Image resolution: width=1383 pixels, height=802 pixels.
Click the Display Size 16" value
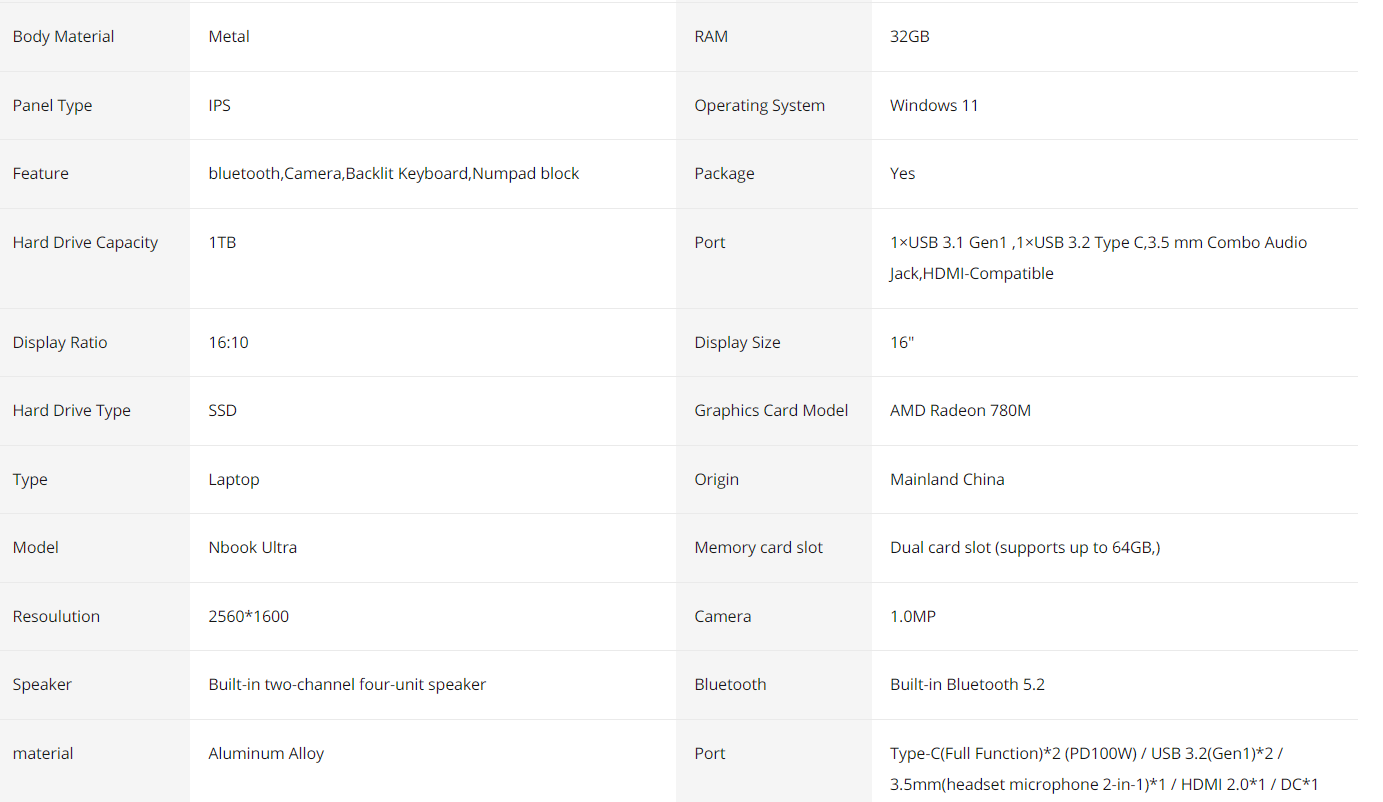point(901,343)
